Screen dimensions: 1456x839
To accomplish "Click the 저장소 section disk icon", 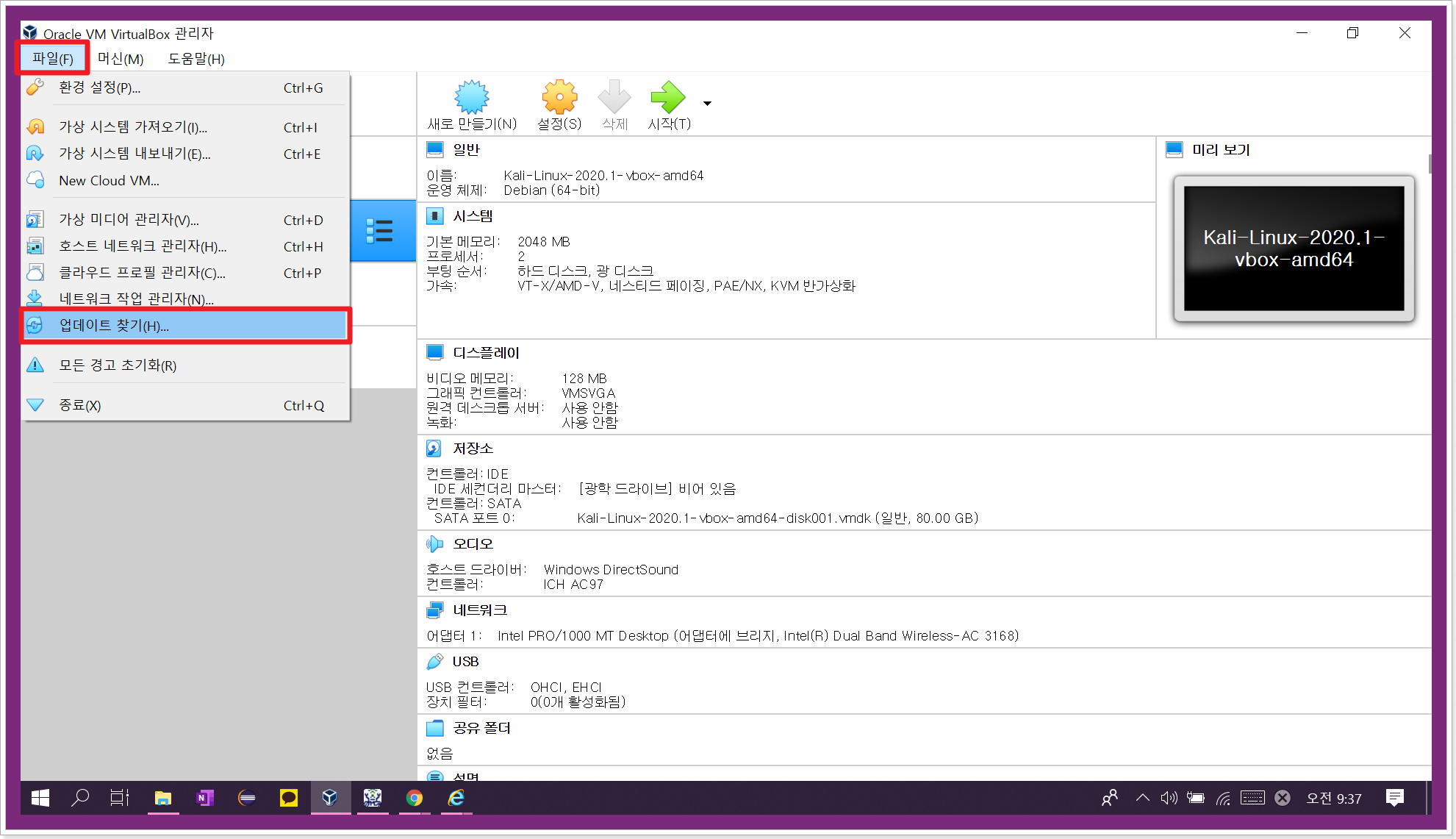I will (x=435, y=448).
